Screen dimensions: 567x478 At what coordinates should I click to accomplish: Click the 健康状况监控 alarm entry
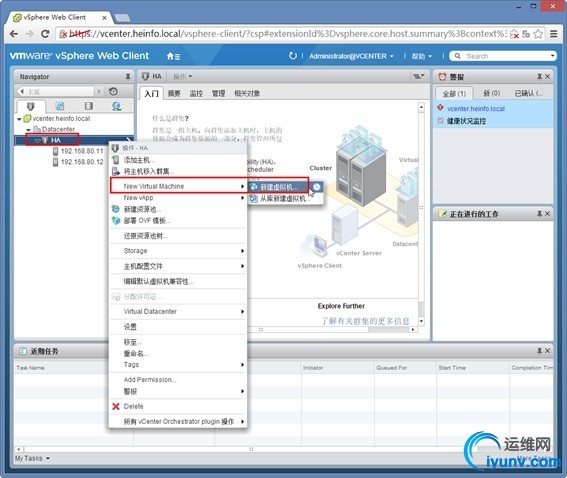click(466, 121)
